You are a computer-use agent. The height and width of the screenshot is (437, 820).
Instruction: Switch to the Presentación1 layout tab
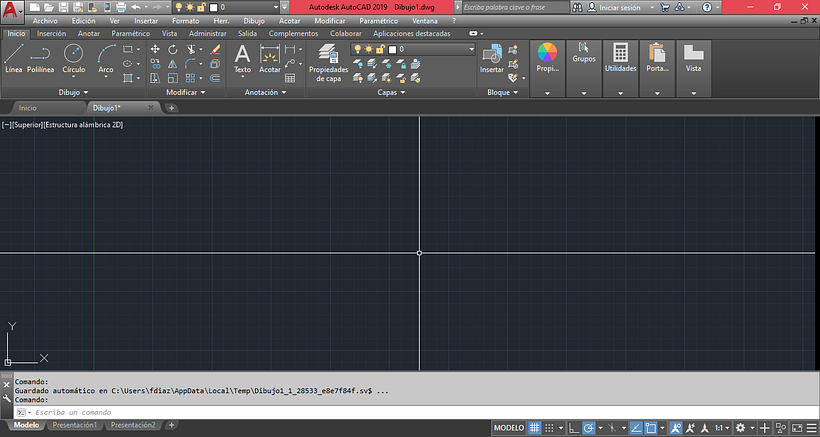click(75, 425)
